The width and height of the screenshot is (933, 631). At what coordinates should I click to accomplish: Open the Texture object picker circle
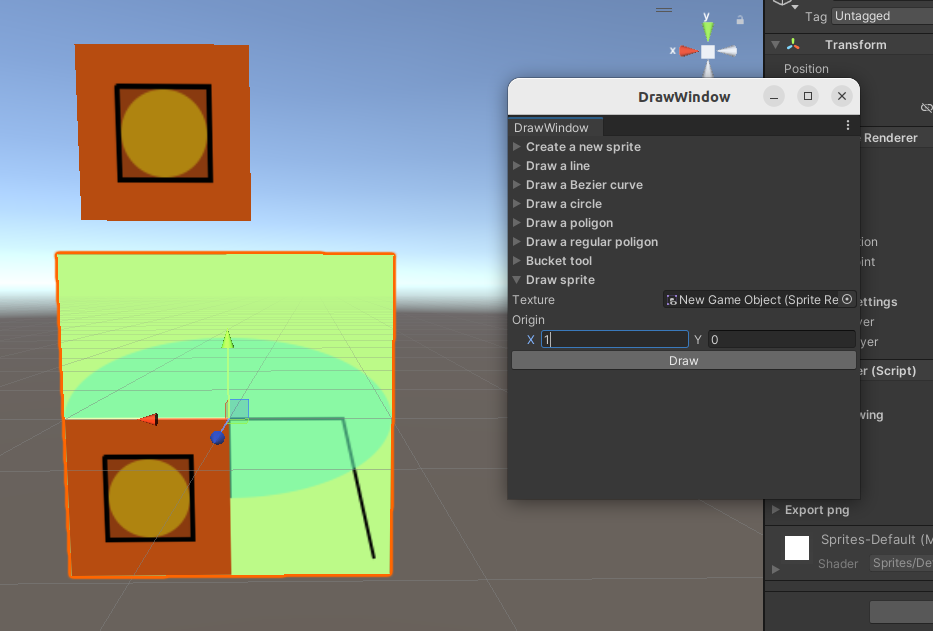pos(847,300)
